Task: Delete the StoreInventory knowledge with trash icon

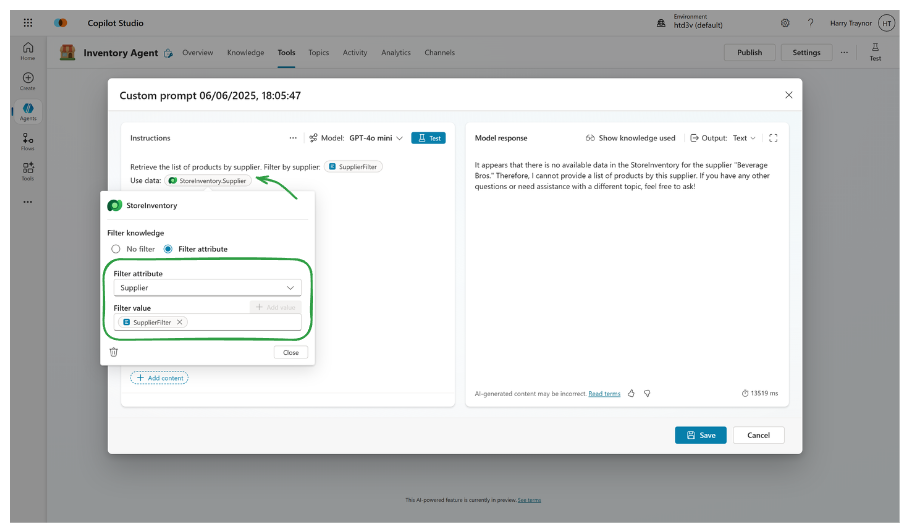Action: 114,352
